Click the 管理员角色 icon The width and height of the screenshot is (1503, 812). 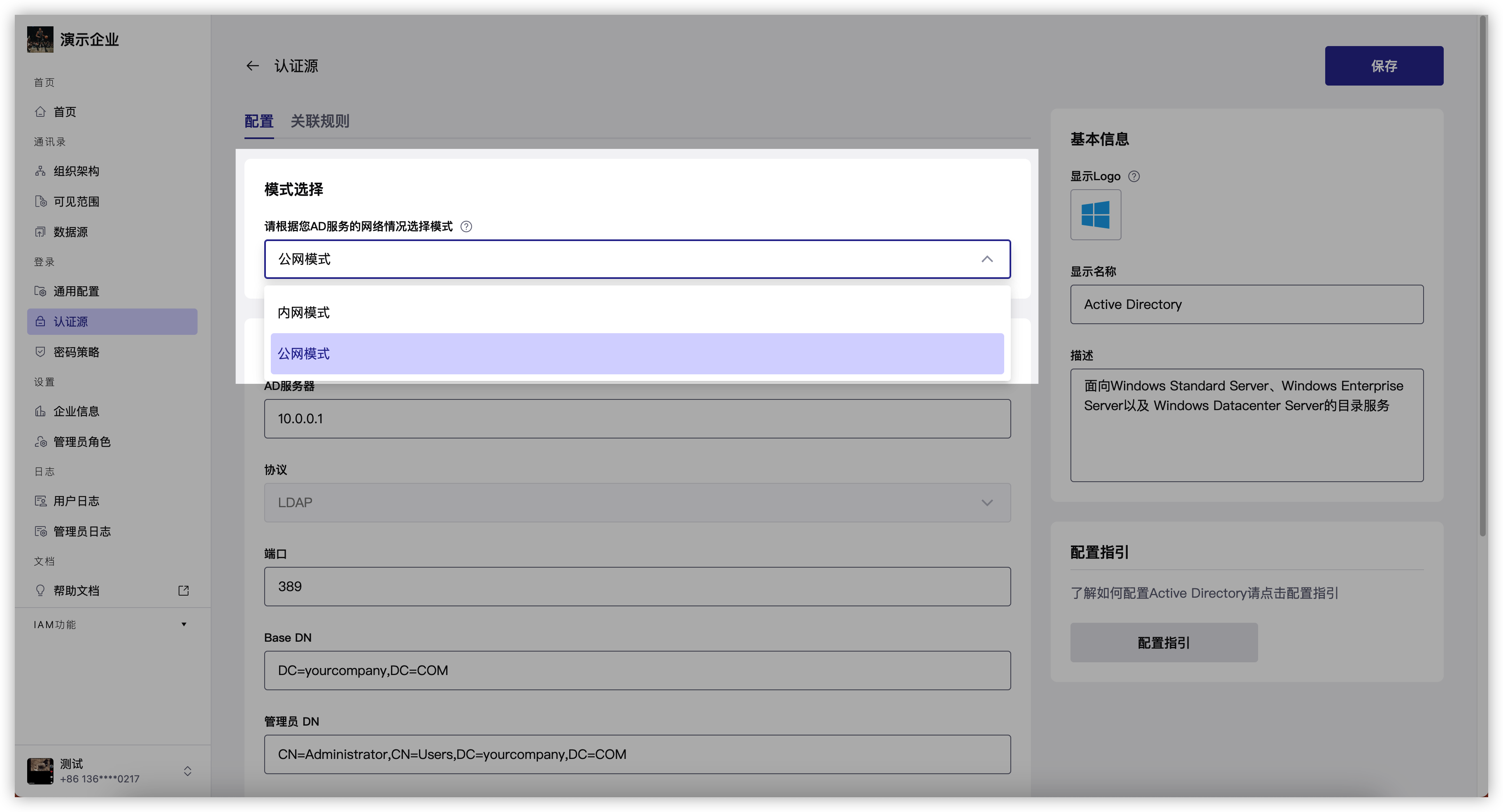pos(40,442)
